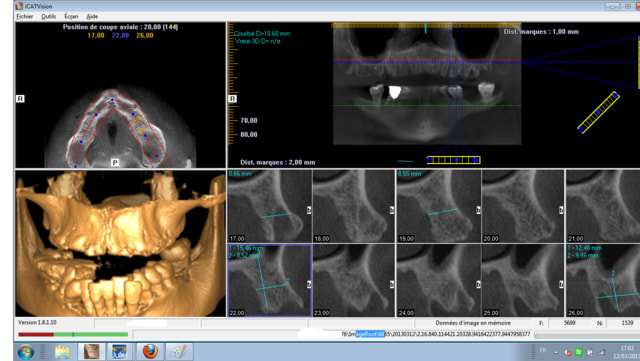Open Windows Explorer from the taskbar

(x=62, y=352)
